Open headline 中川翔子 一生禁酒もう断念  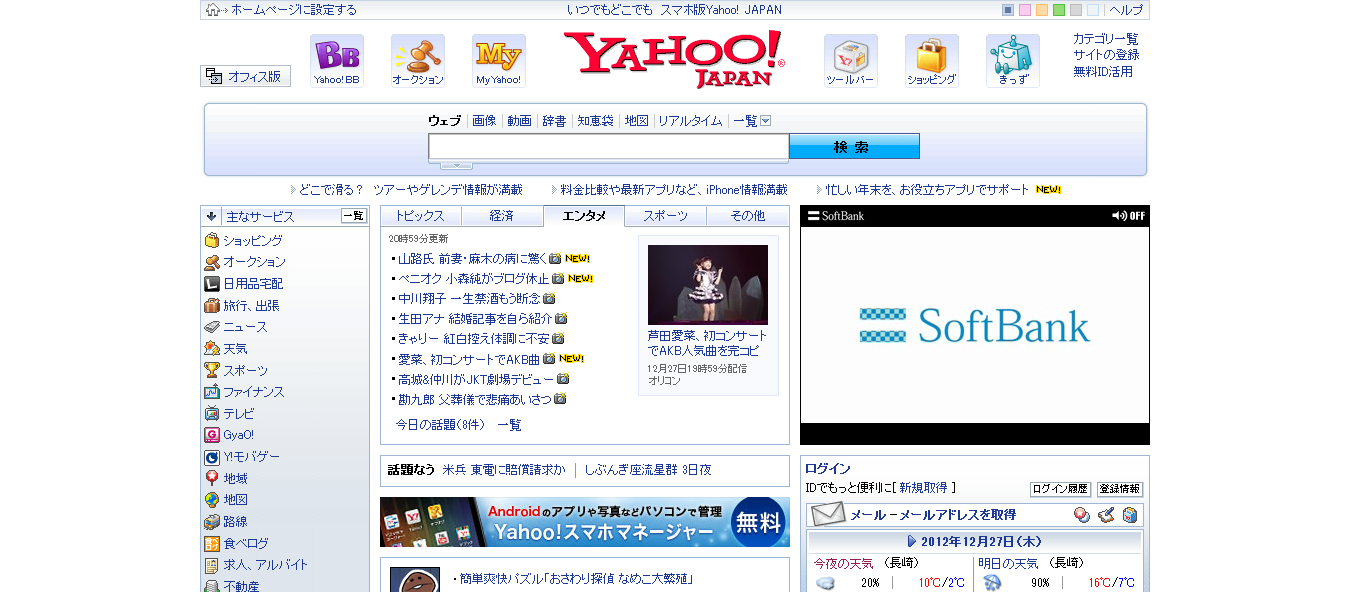[x=469, y=298]
